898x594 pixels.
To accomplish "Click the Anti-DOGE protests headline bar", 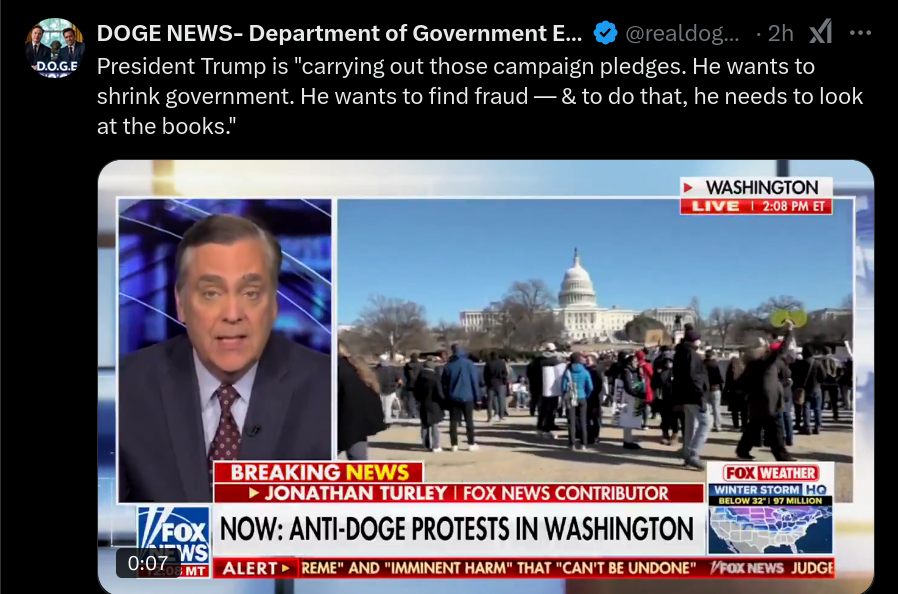I will tap(459, 529).
